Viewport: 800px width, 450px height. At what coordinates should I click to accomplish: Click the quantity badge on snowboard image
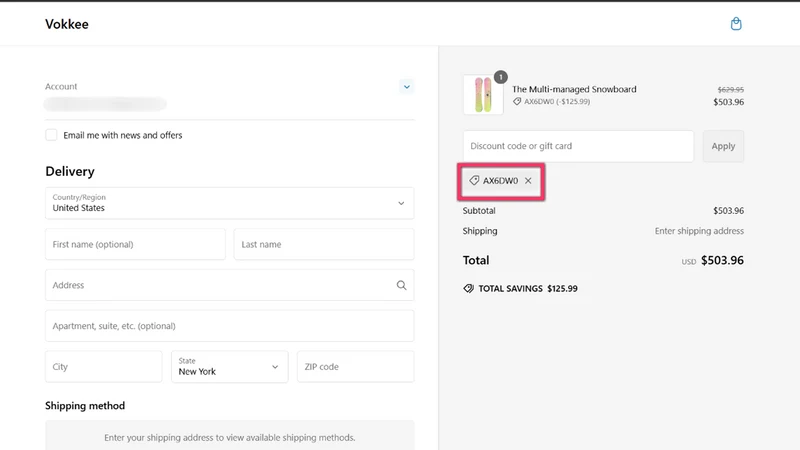click(x=501, y=77)
